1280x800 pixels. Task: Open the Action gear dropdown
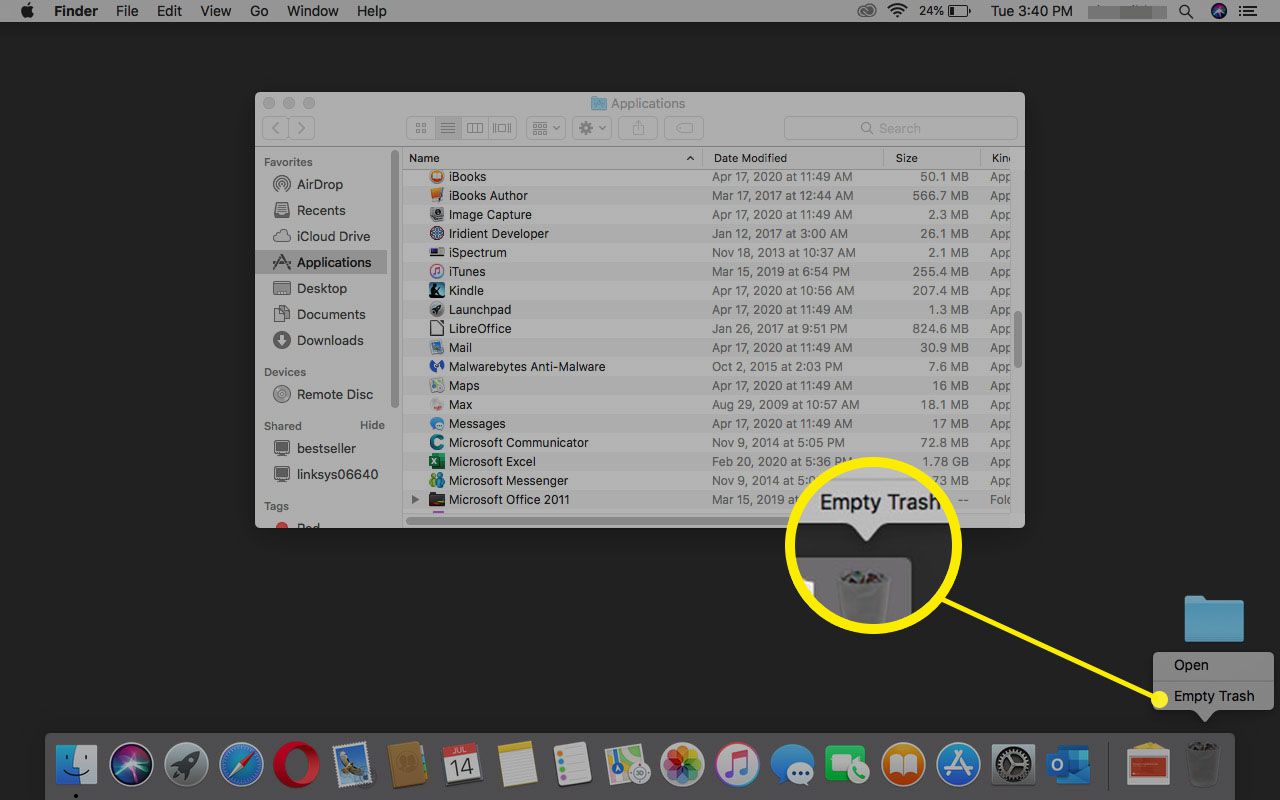pos(591,128)
